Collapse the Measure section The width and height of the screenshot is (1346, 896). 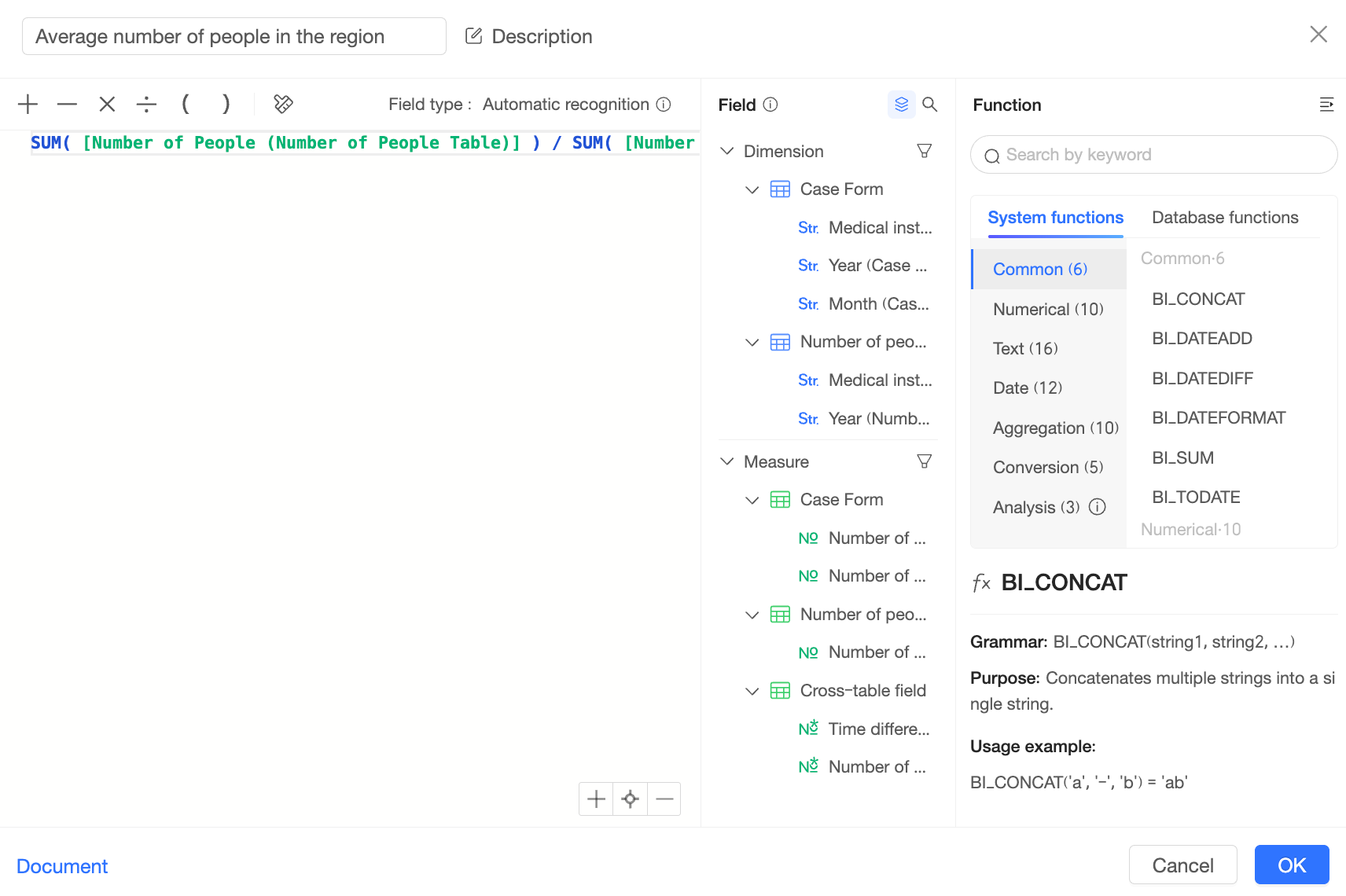click(727, 461)
